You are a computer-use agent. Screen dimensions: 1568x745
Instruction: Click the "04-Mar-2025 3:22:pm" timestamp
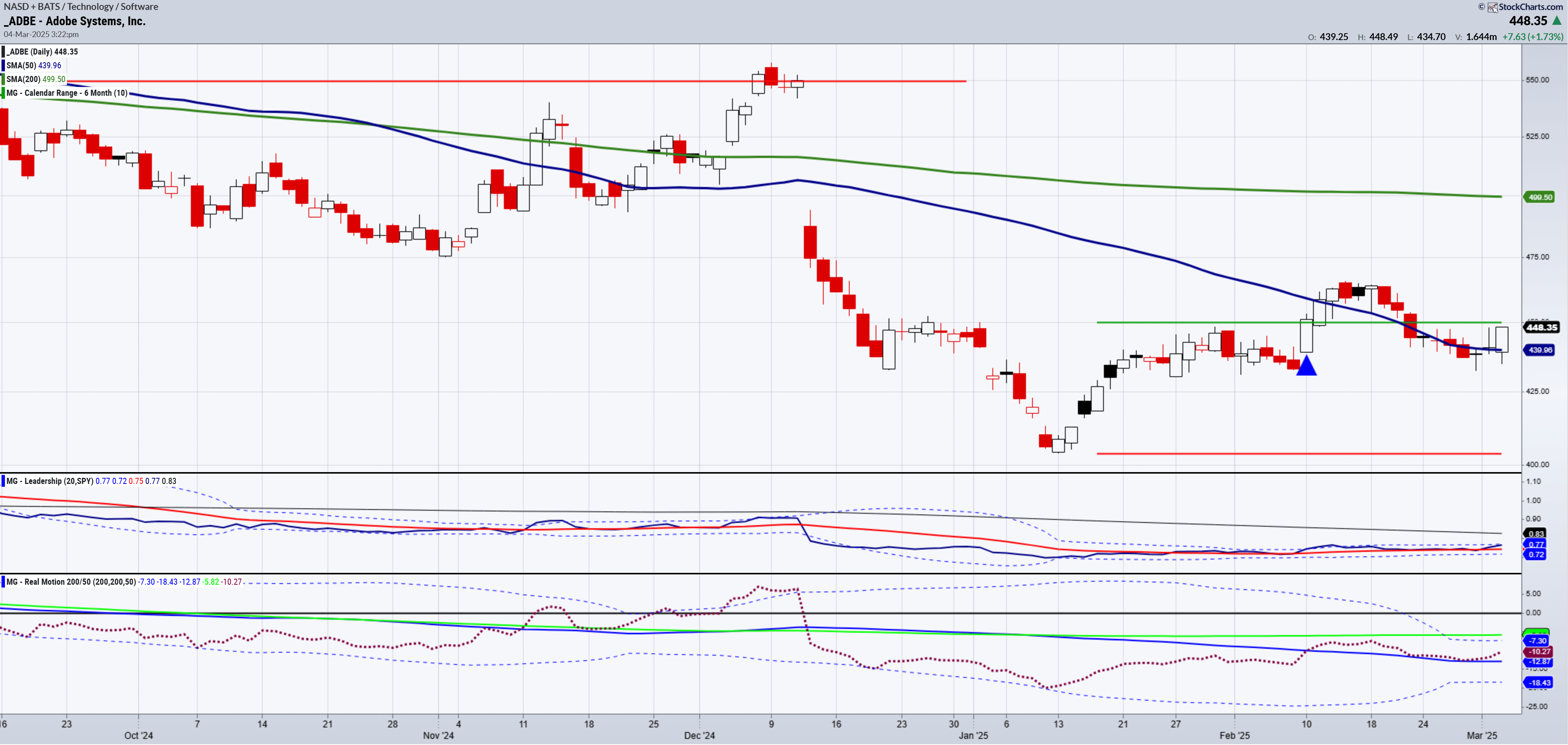[41, 34]
